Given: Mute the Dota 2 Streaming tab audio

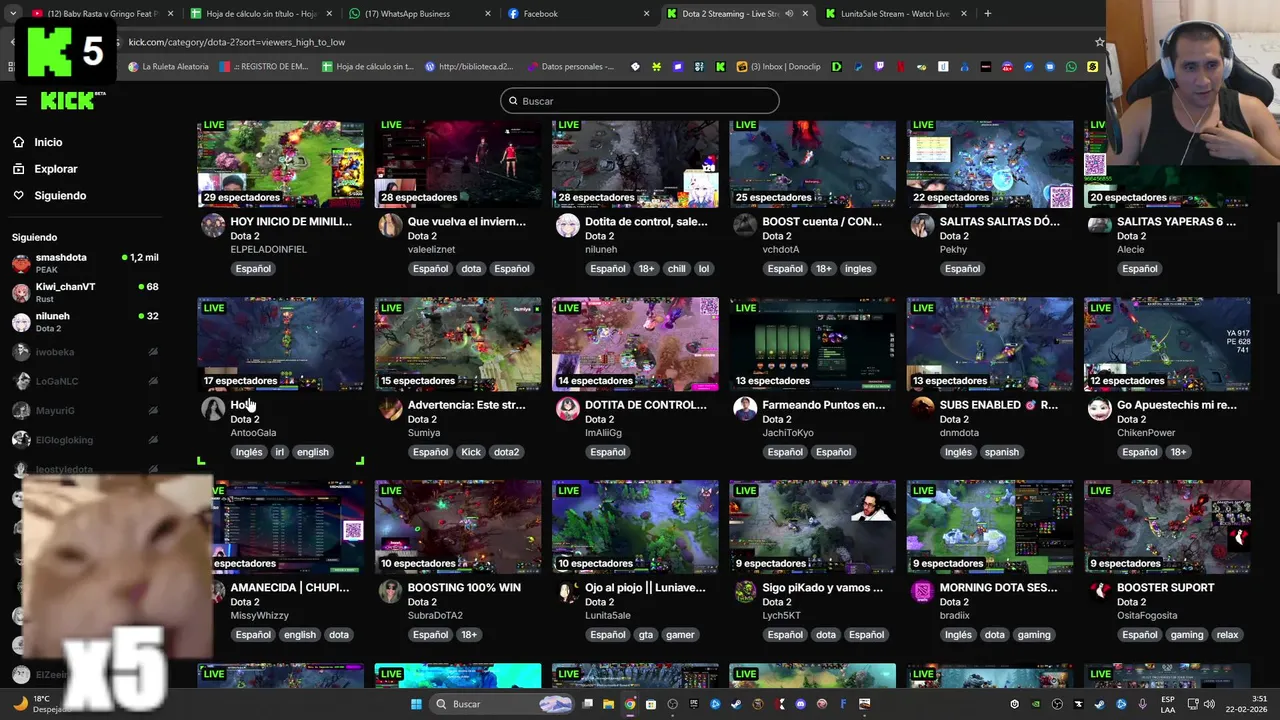Looking at the screenshot, I should click(789, 14).
